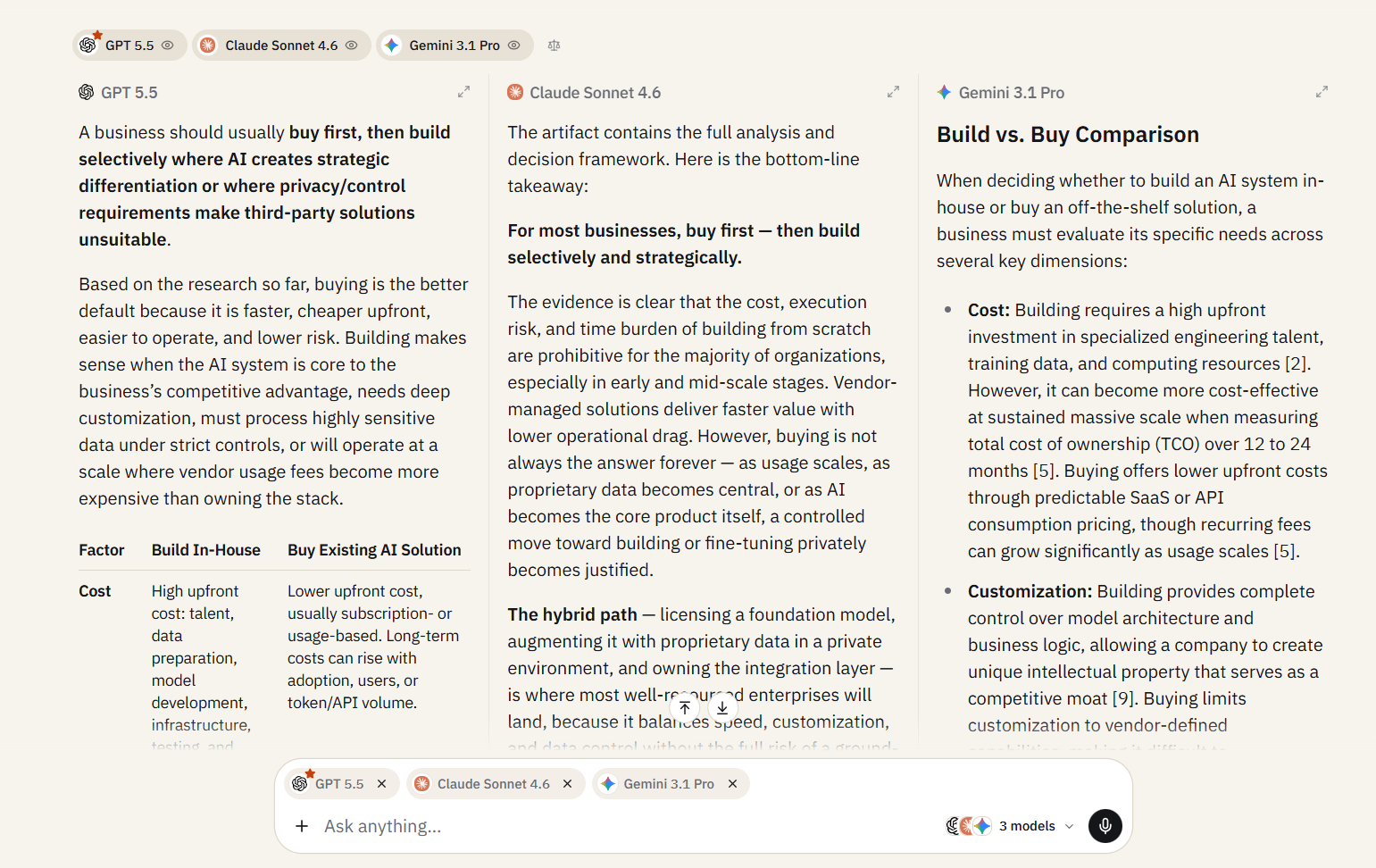The width and height of the screenshot is (1376, 868).
Task: Click the Gemini sparkle logo in panel header
Action: point(944,92)
